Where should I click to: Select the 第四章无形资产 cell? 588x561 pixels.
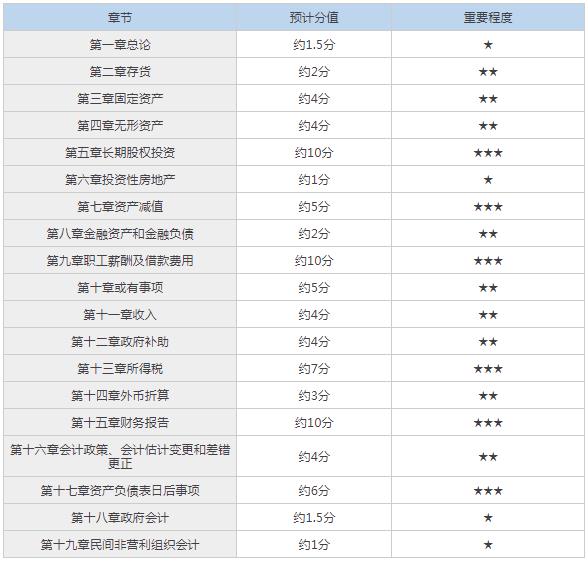120,126
